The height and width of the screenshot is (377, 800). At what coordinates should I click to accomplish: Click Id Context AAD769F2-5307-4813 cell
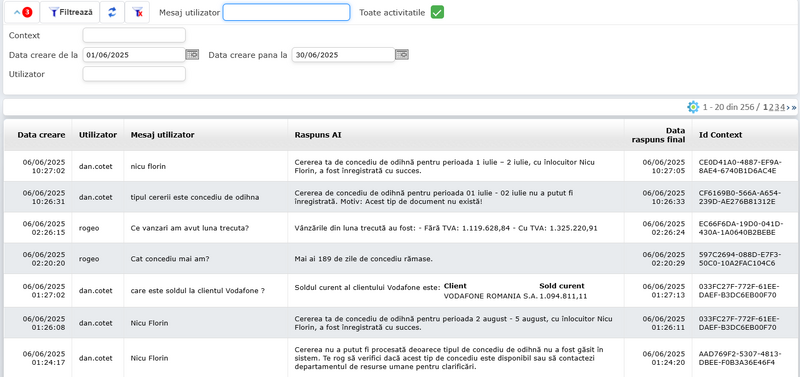(740, 358)
